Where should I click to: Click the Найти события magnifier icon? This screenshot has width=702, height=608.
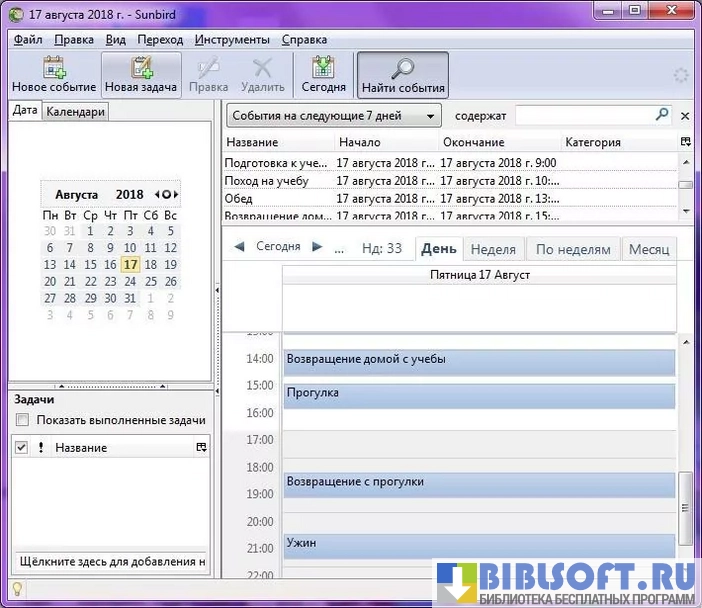pos(402,68)
